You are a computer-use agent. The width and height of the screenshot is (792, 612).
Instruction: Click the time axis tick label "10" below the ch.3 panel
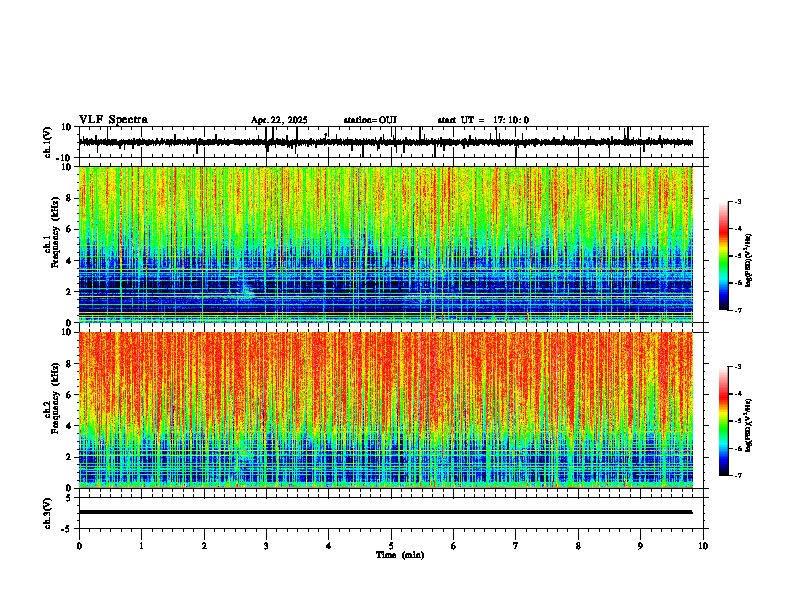703,546
